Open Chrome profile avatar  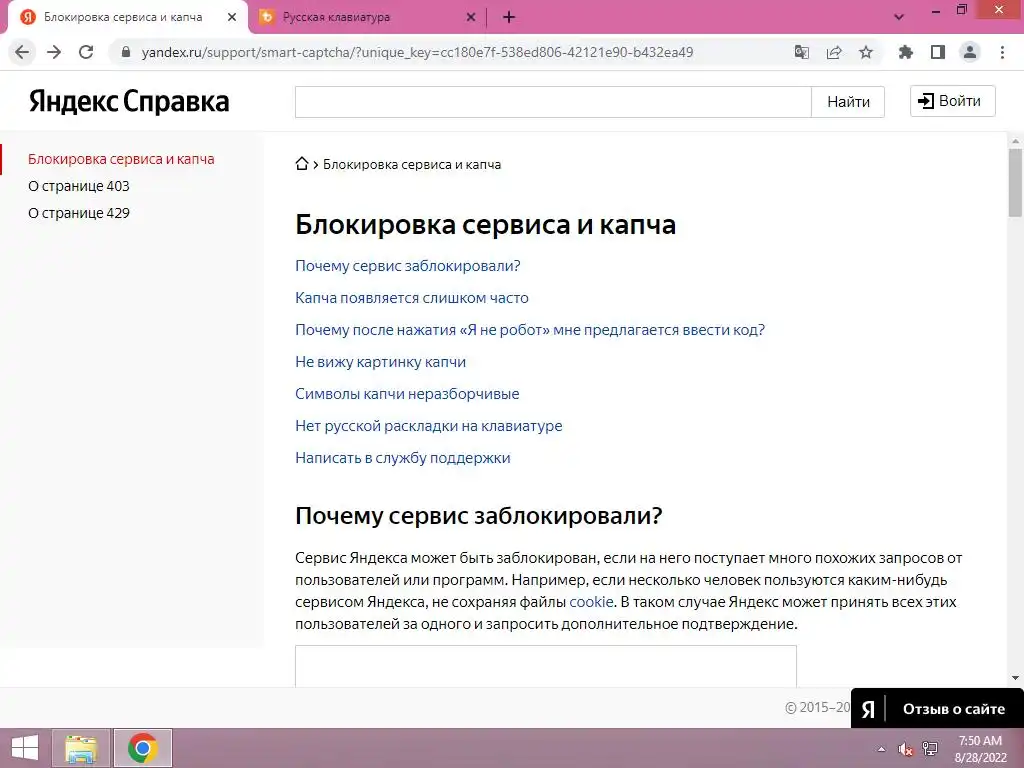(970, 52)
